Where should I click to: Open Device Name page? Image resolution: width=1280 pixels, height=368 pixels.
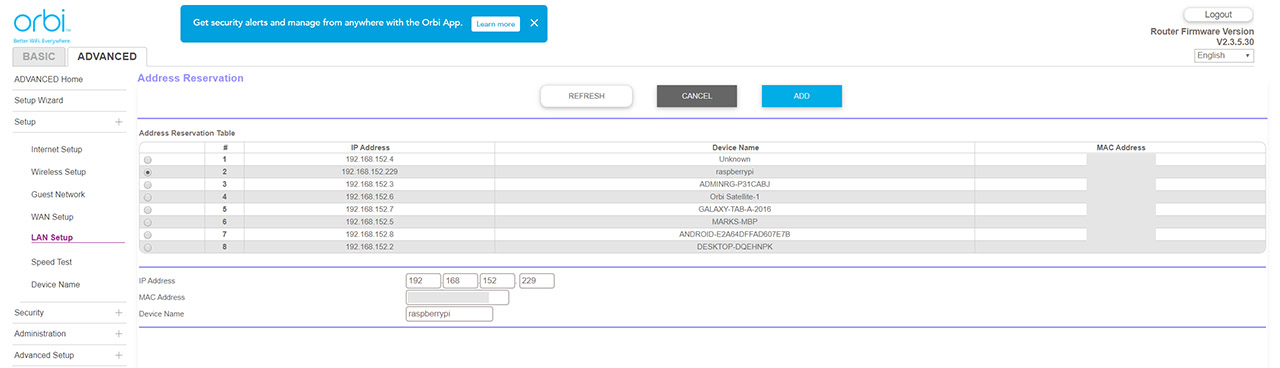tap(55, 285)
